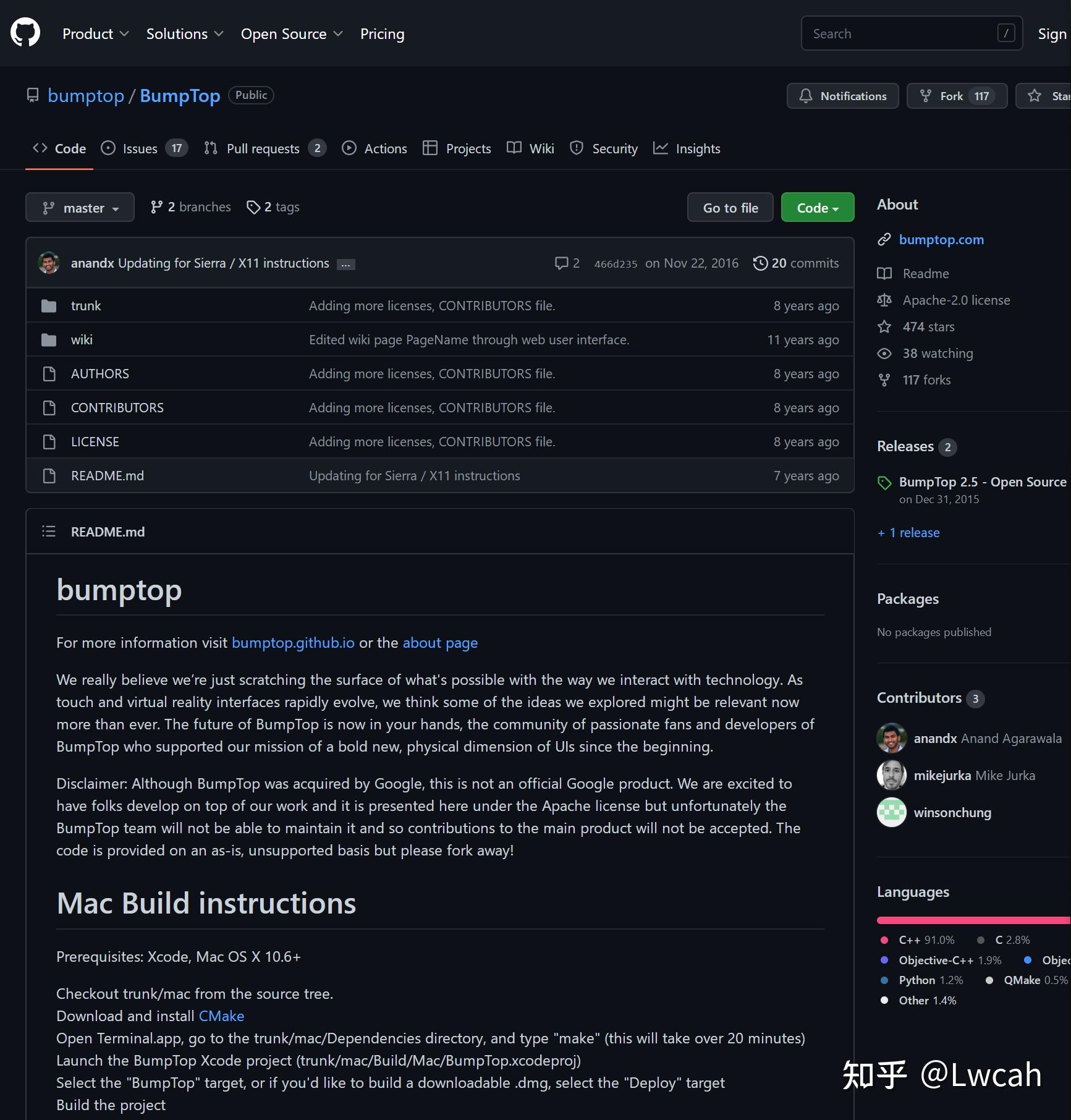Click the README outline list icon
Image resolution: width=1071 pixels, height=1120 pixels.
49,532
